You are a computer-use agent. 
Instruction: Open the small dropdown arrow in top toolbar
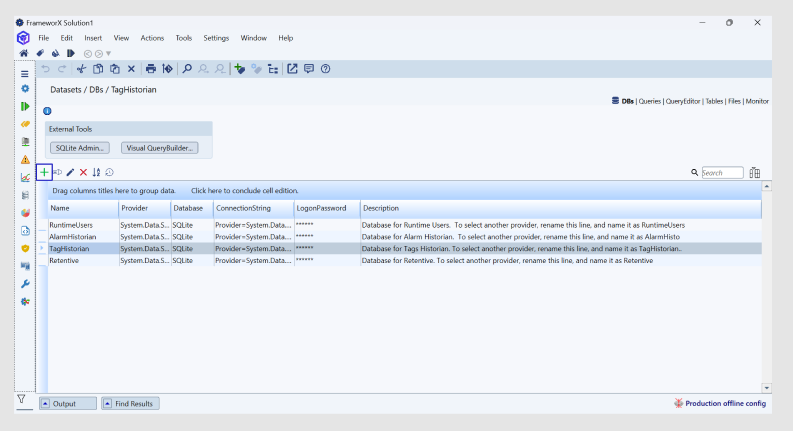tap(109, 53)
